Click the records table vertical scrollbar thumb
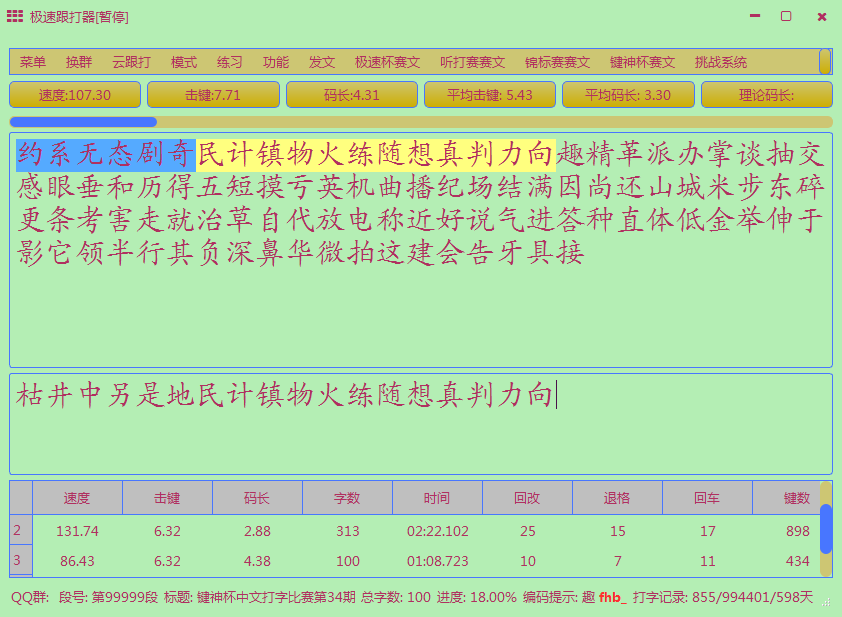 click(826, 529)
